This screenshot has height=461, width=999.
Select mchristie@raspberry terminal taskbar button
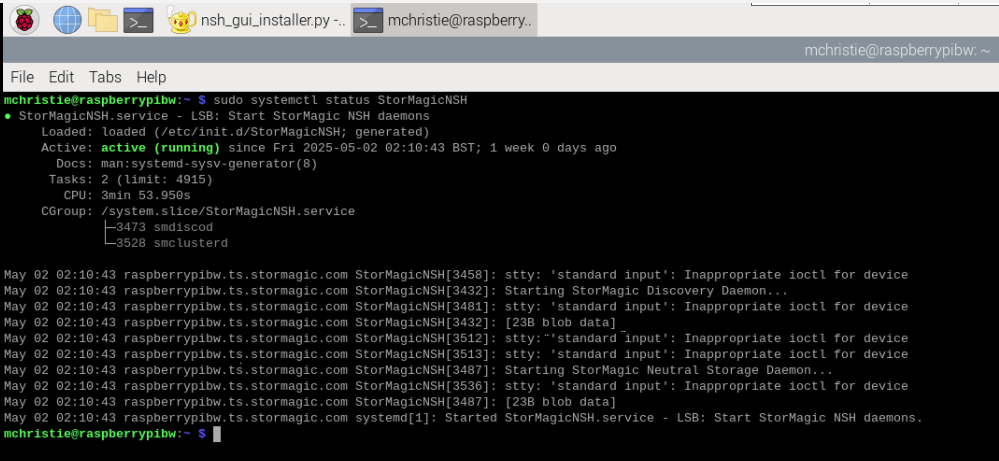click(x=444, y=20)
